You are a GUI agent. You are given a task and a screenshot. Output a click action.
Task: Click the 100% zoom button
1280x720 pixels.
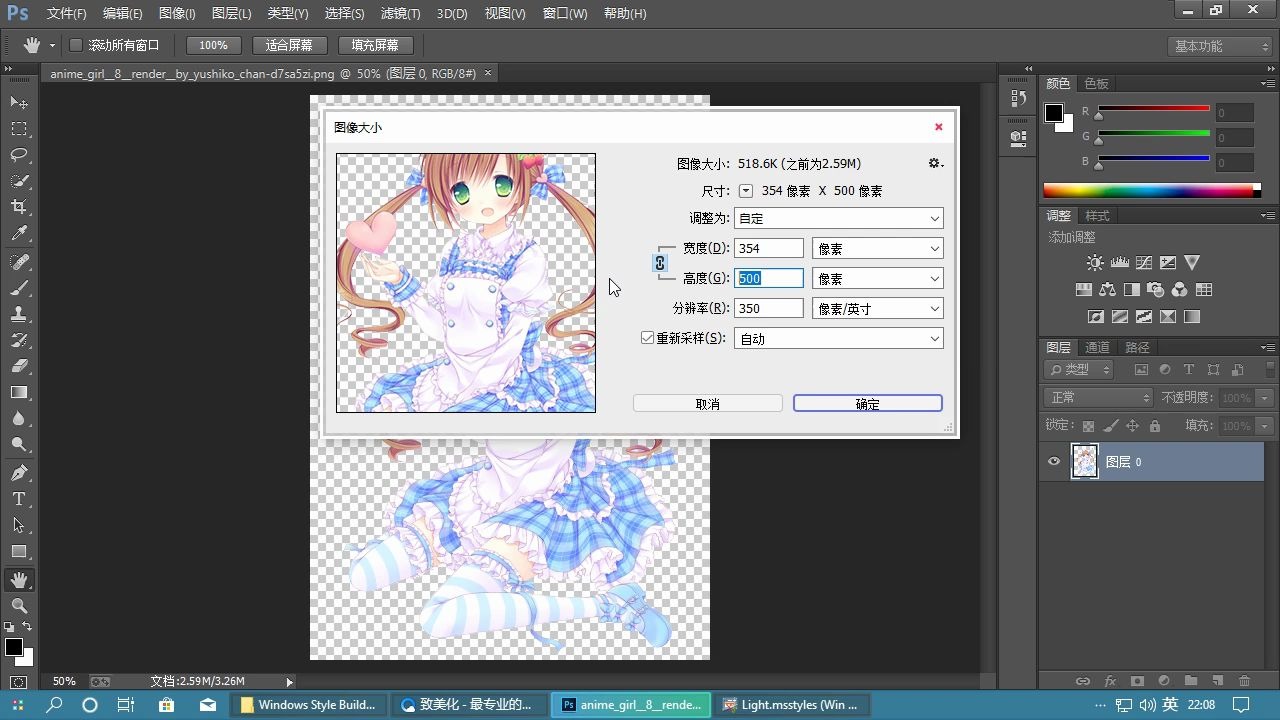coord(213,45)
